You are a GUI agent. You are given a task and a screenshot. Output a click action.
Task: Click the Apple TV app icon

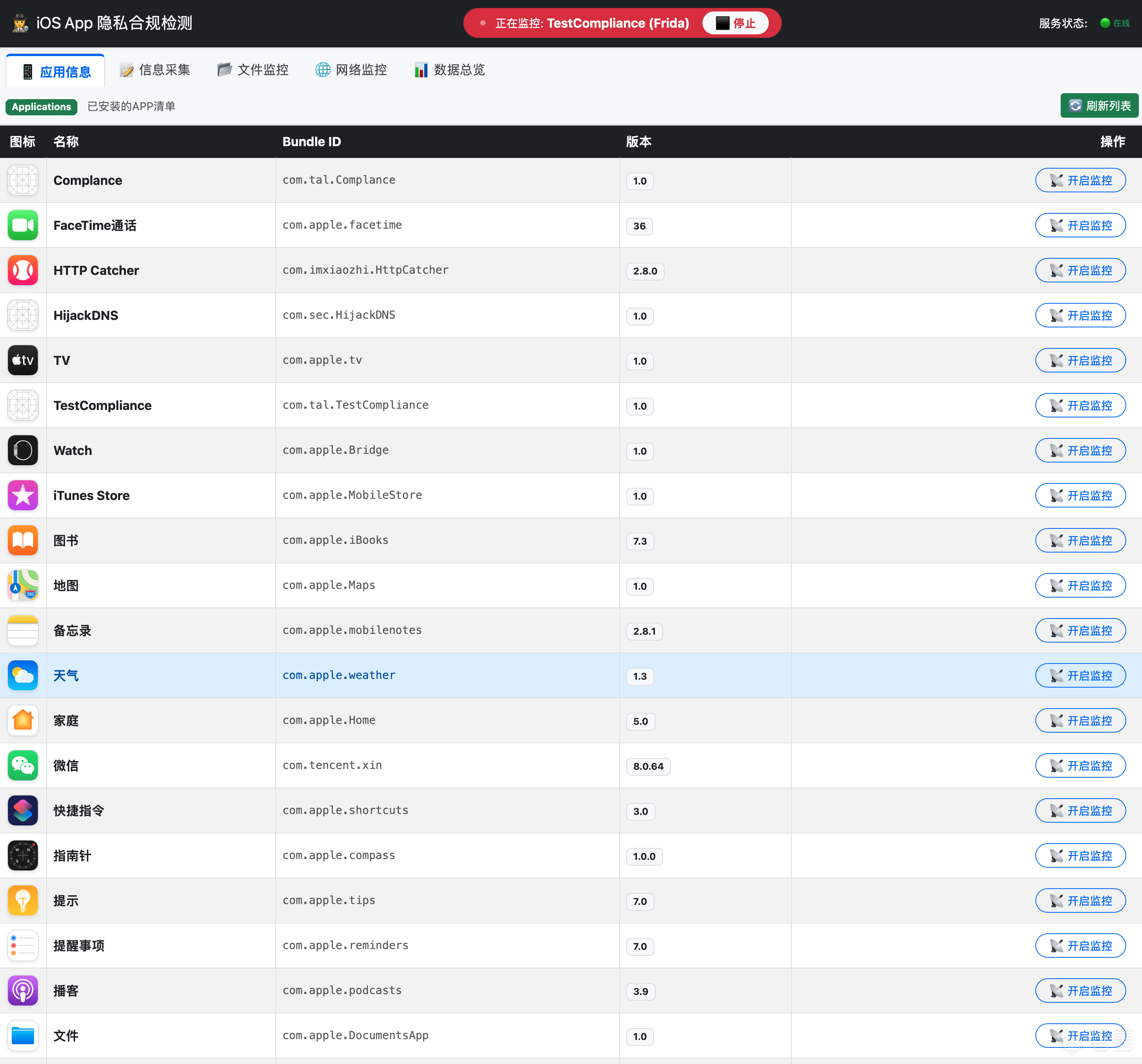pyautogui.click(x=23, y=360)
